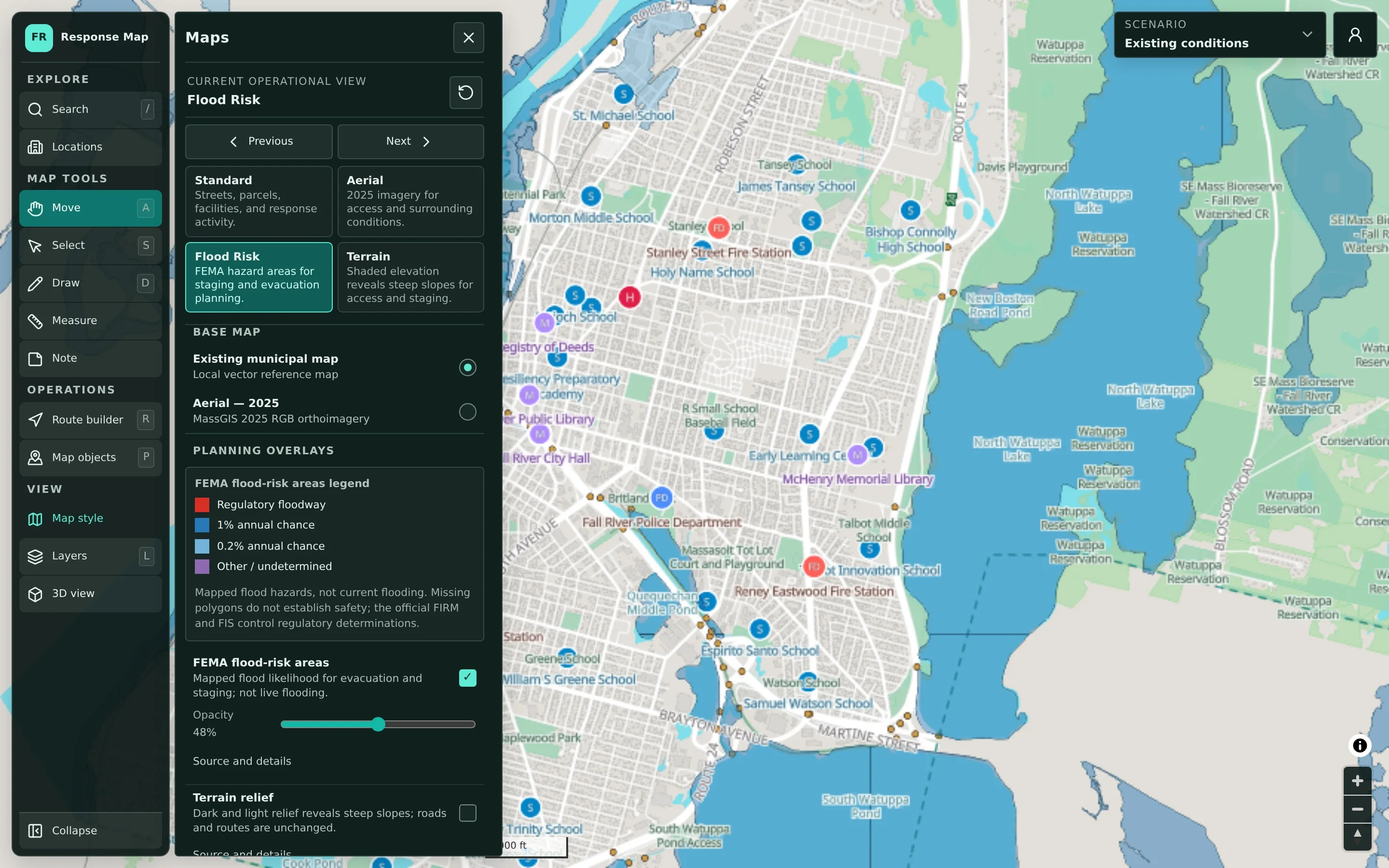Open the Route builder
The image size is (1389, 868).
90,420
